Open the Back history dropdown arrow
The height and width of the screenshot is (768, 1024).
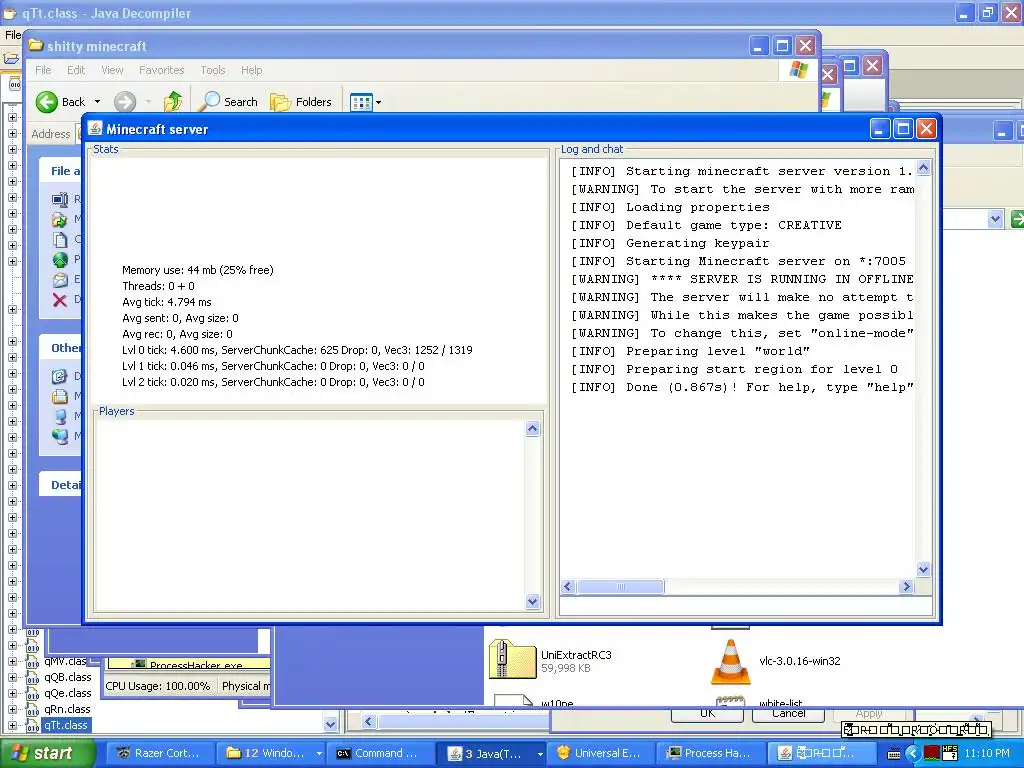pyautogui.click(x=97, y=102)
